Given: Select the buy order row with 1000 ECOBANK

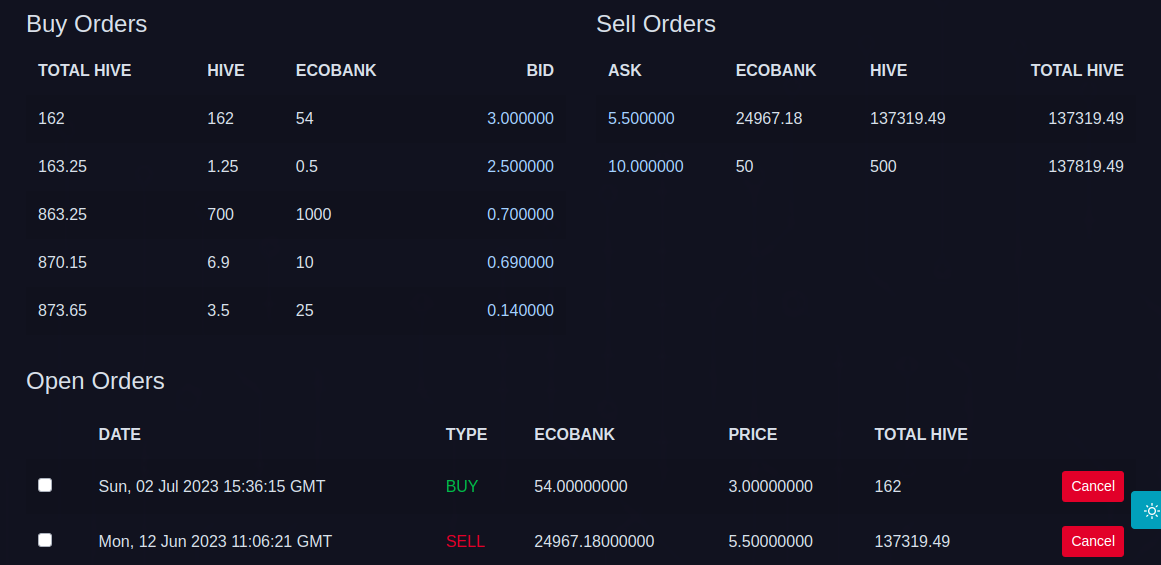Looking at the screenshot, I should point(295,215).
